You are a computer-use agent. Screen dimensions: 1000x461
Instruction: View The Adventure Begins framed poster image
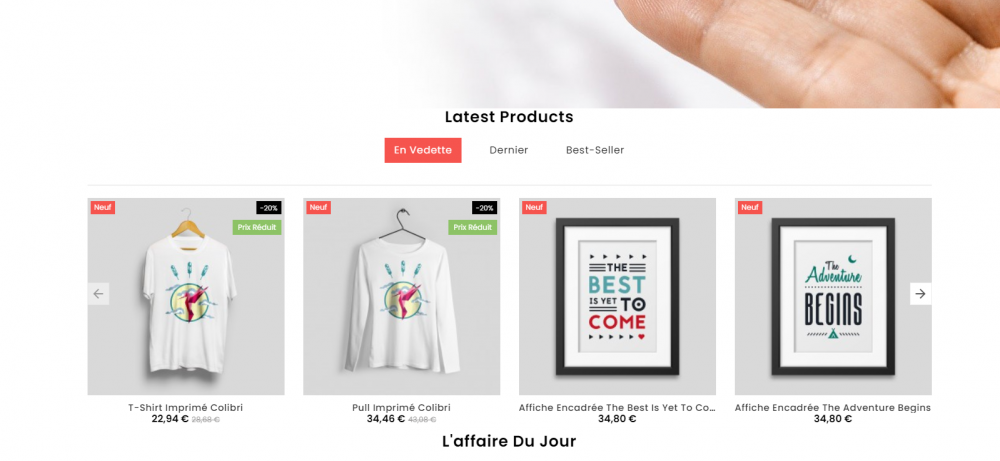point(833,296)
